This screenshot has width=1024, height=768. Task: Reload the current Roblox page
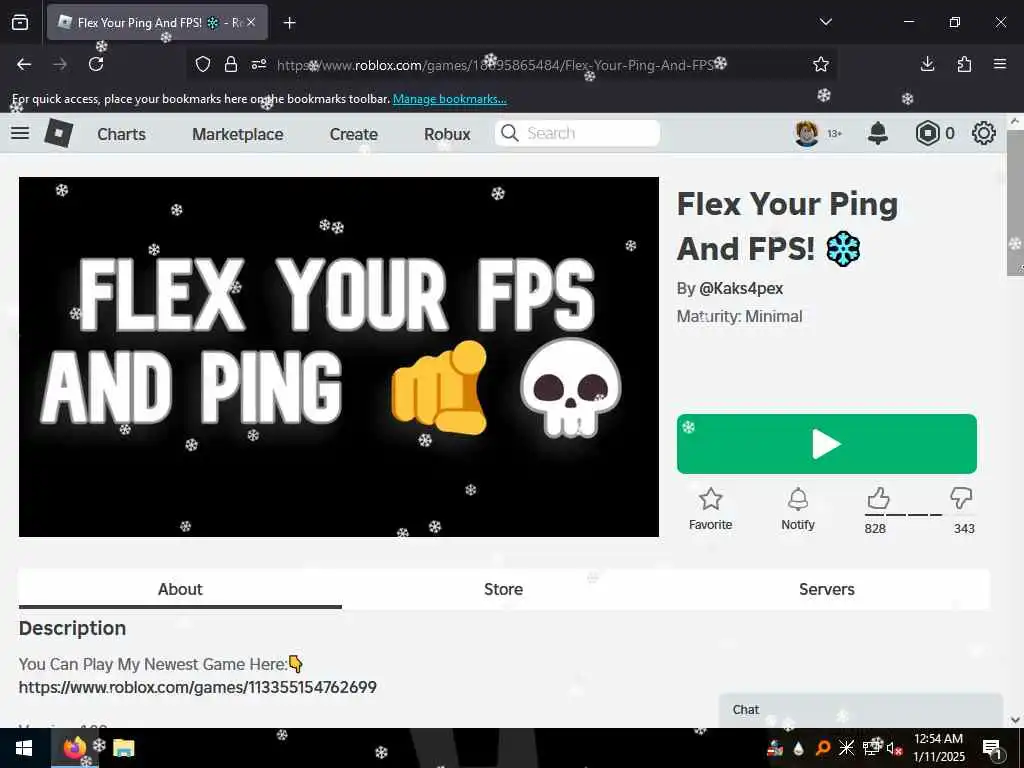tap(96, 64)
